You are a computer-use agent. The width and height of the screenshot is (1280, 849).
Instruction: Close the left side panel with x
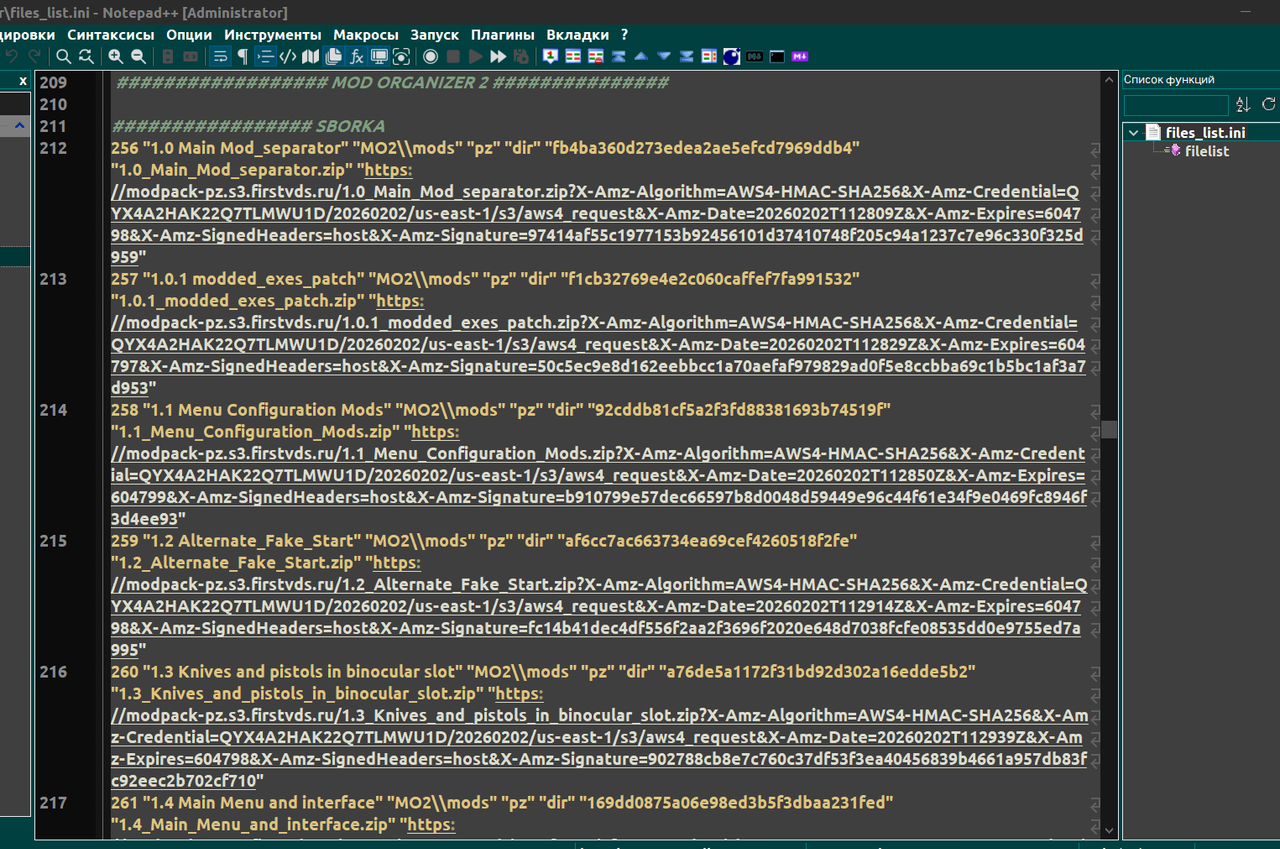(x=23, y=80)
